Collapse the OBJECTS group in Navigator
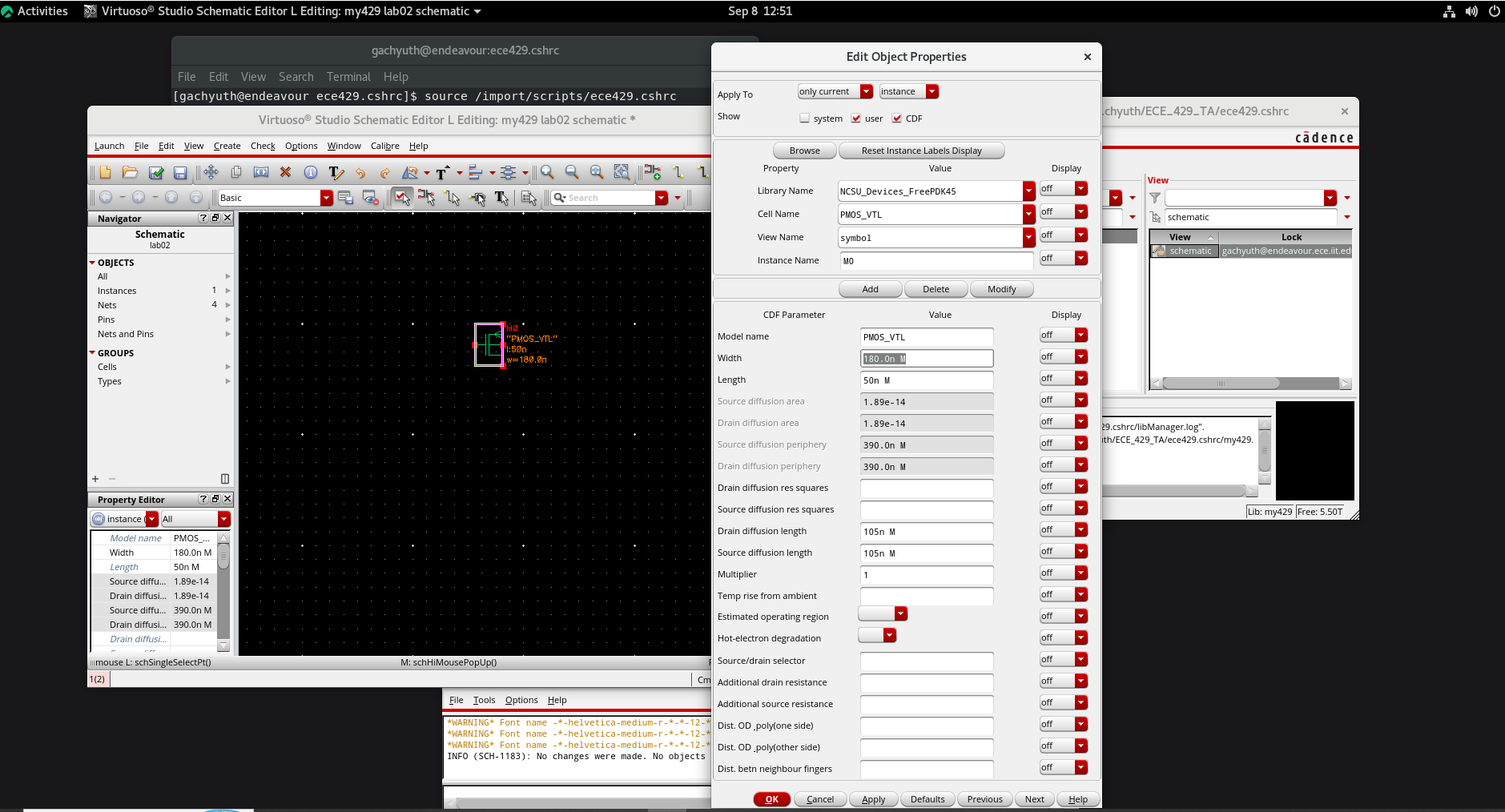 92,263
